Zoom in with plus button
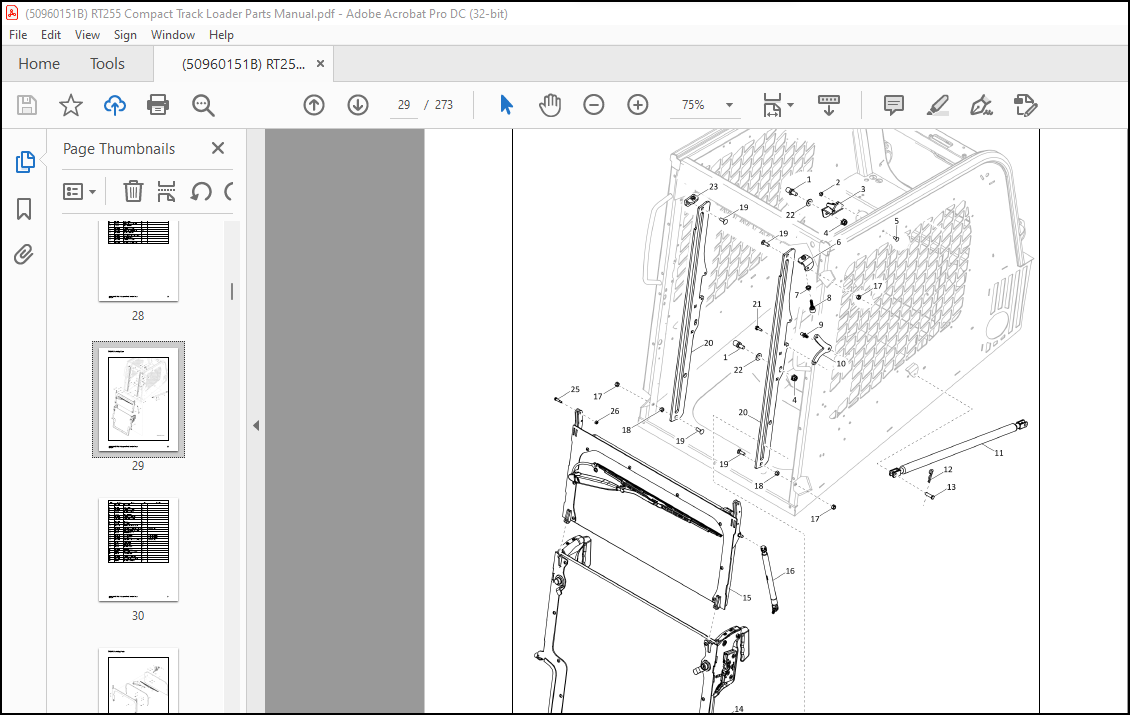The width and height of the screenshot is (1130, 715). (638, 105)
